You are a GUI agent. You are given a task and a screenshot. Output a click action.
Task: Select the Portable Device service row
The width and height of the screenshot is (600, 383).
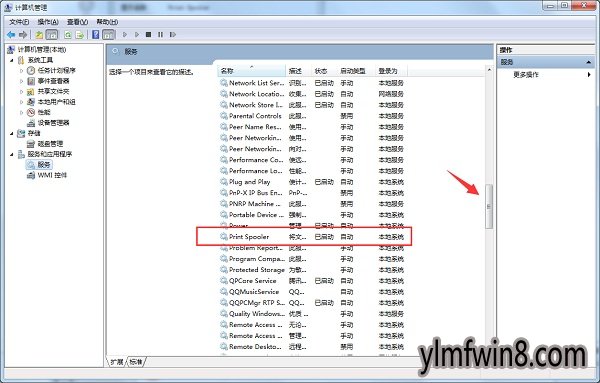click(x=312, y=215)
